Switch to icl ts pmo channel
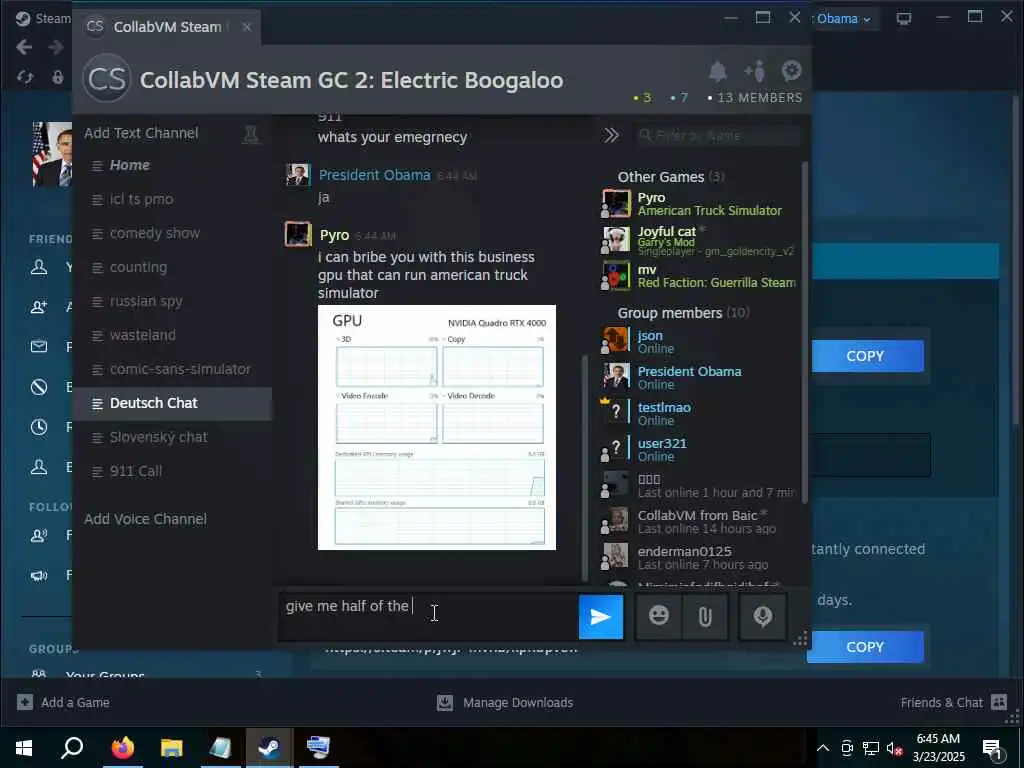 pyautogui.click(x=172, y=199)
